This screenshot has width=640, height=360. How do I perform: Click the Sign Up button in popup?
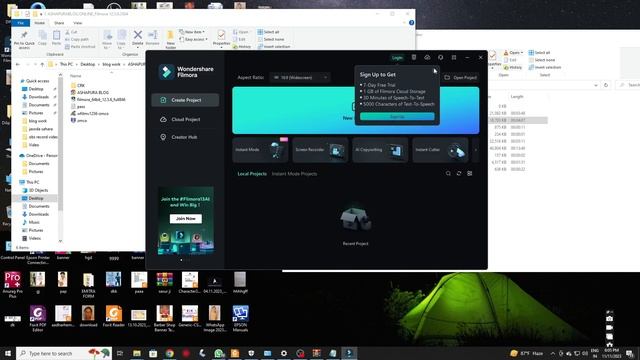(x=397, y=116)
